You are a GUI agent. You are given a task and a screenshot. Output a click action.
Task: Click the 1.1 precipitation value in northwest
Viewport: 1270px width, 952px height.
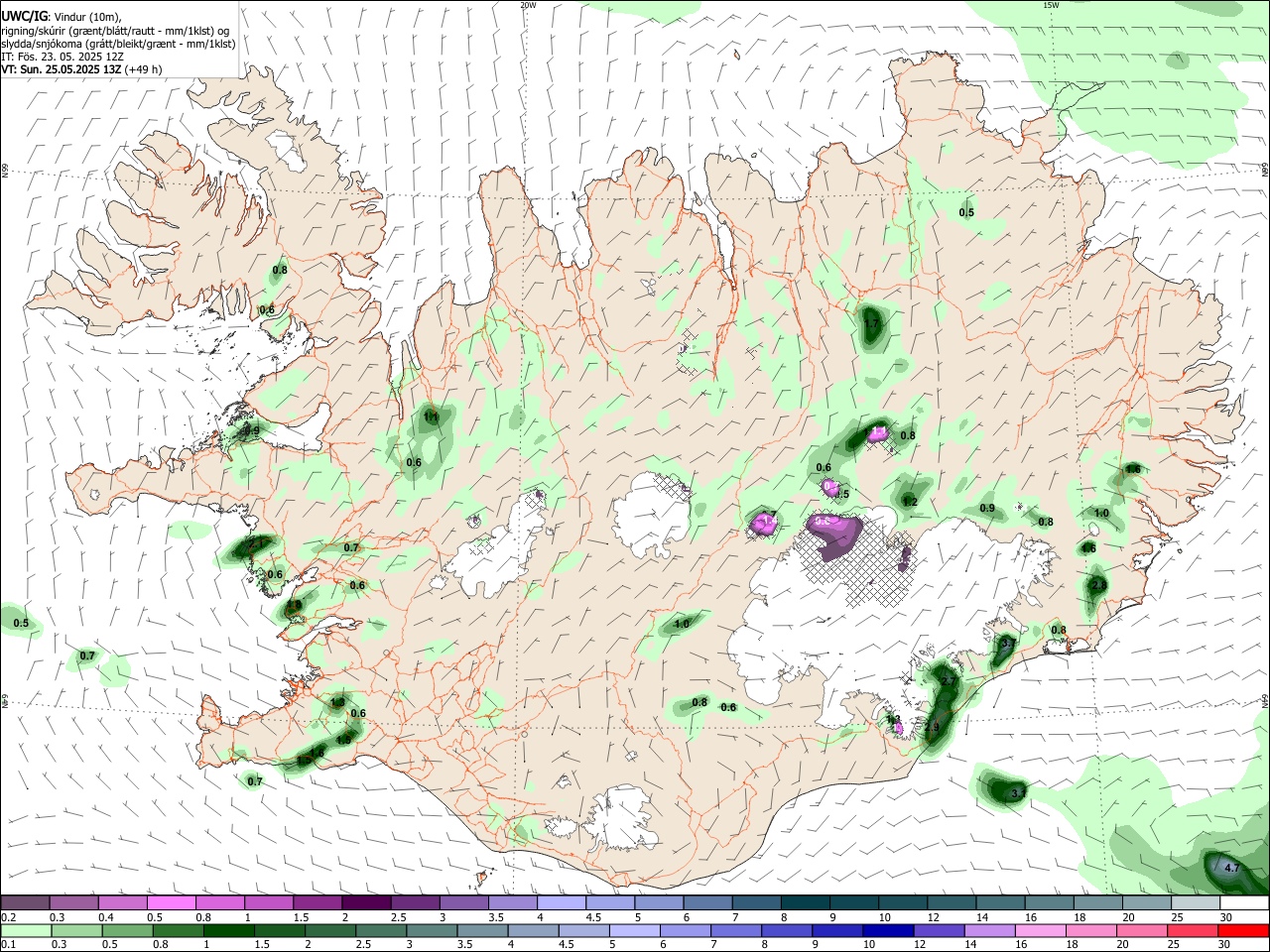pyautogui.click(x=431, y=418)
